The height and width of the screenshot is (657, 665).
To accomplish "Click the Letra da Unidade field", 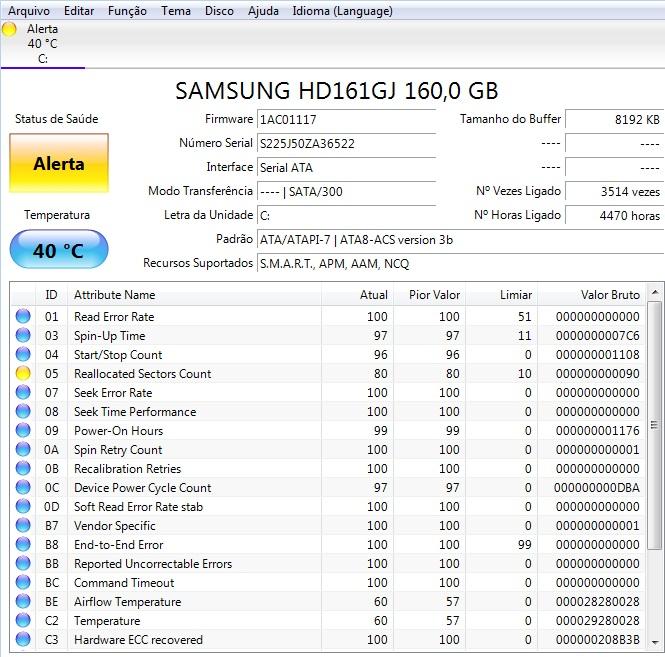I will coord(346,216).
